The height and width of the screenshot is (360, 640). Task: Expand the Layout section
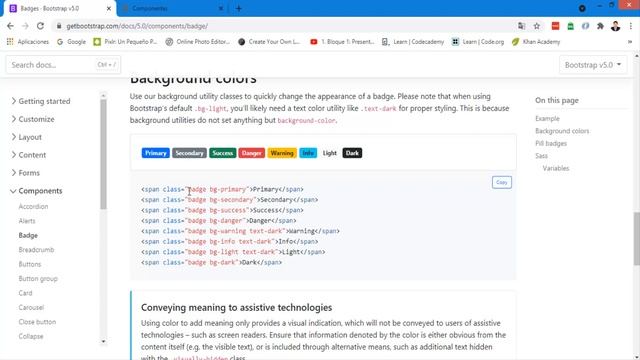pos(27,137)
